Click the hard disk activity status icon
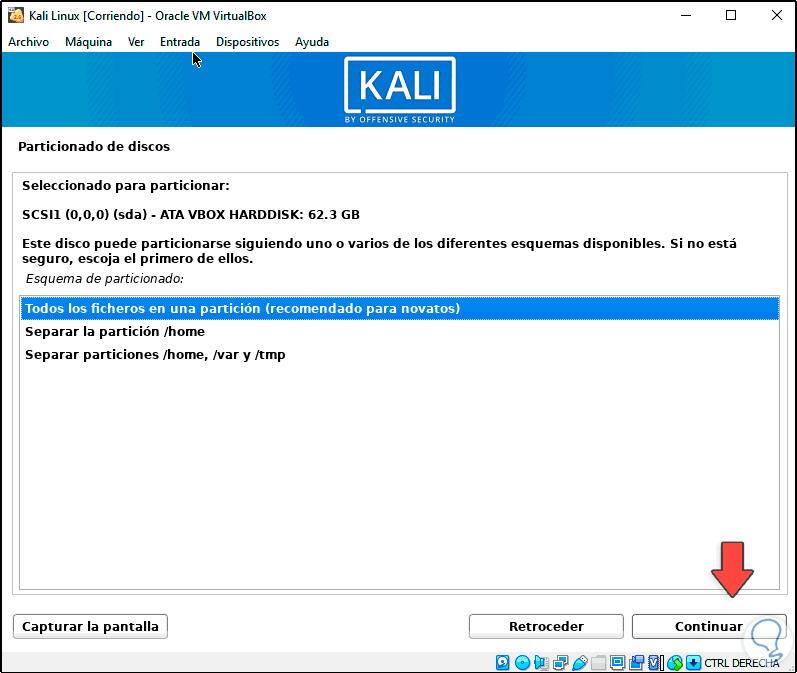Viewport: 797px width, 673px height. click(x=502, y=662)
